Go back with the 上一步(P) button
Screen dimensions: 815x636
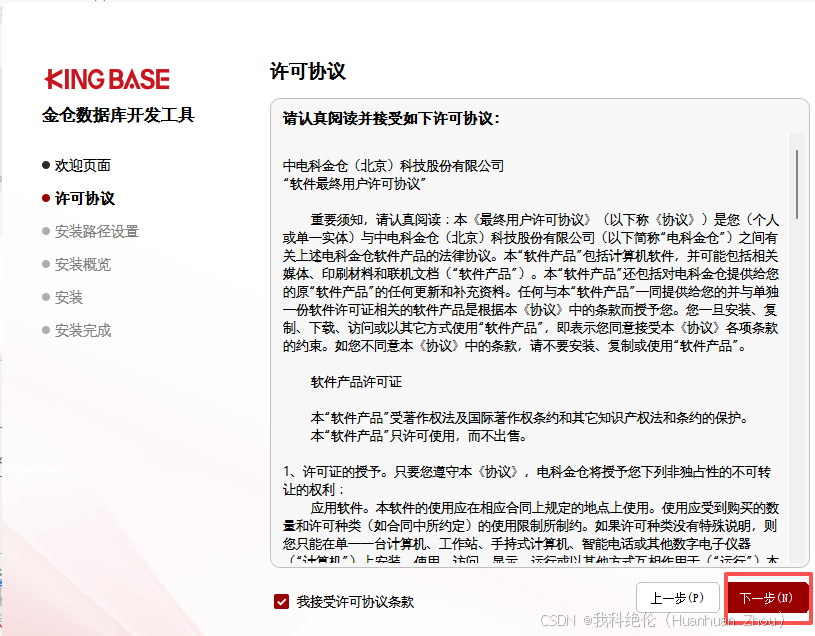click(x=678, y=598)
